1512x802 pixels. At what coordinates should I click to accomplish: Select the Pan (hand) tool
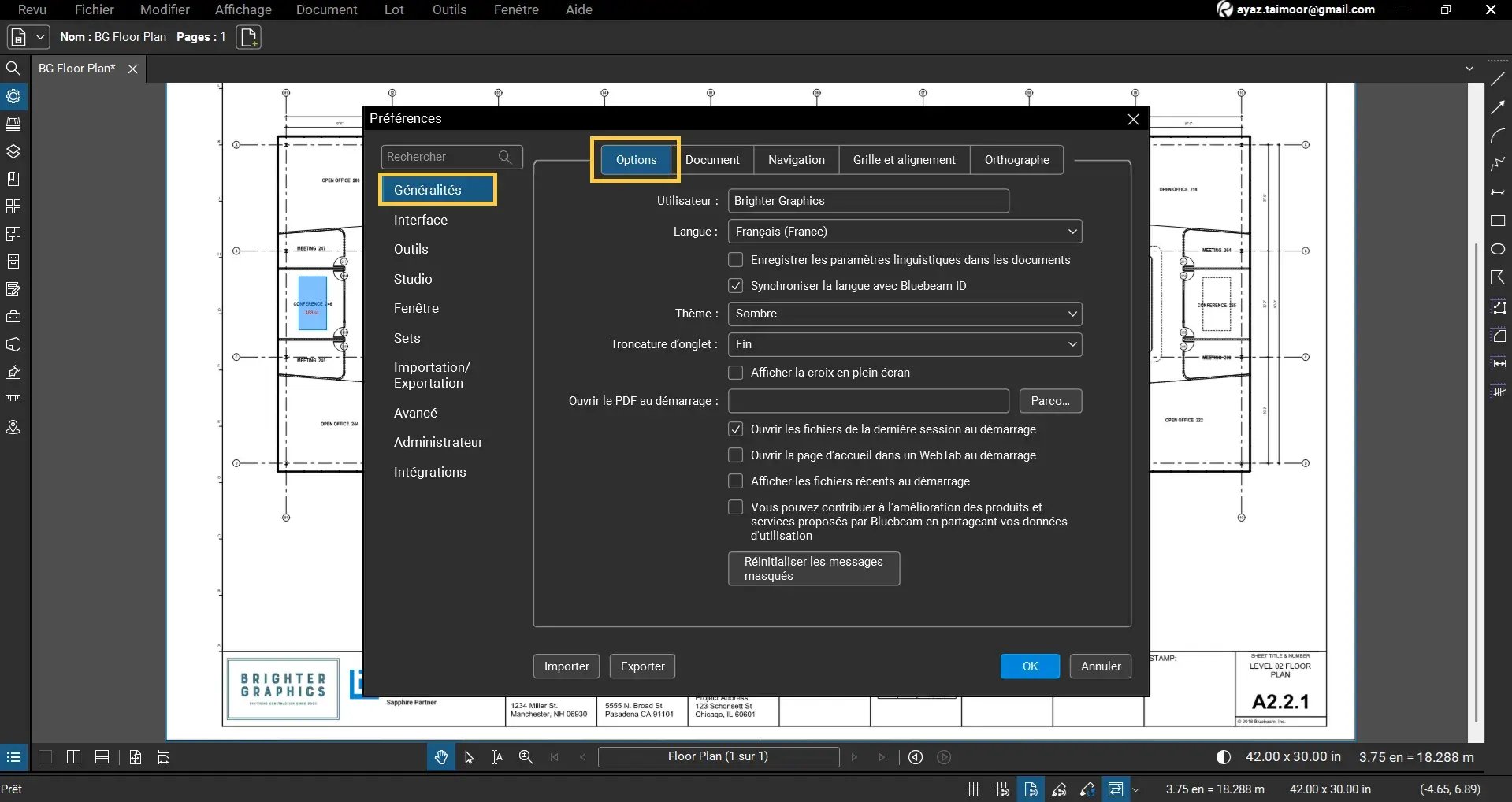(x=440, y=756)
